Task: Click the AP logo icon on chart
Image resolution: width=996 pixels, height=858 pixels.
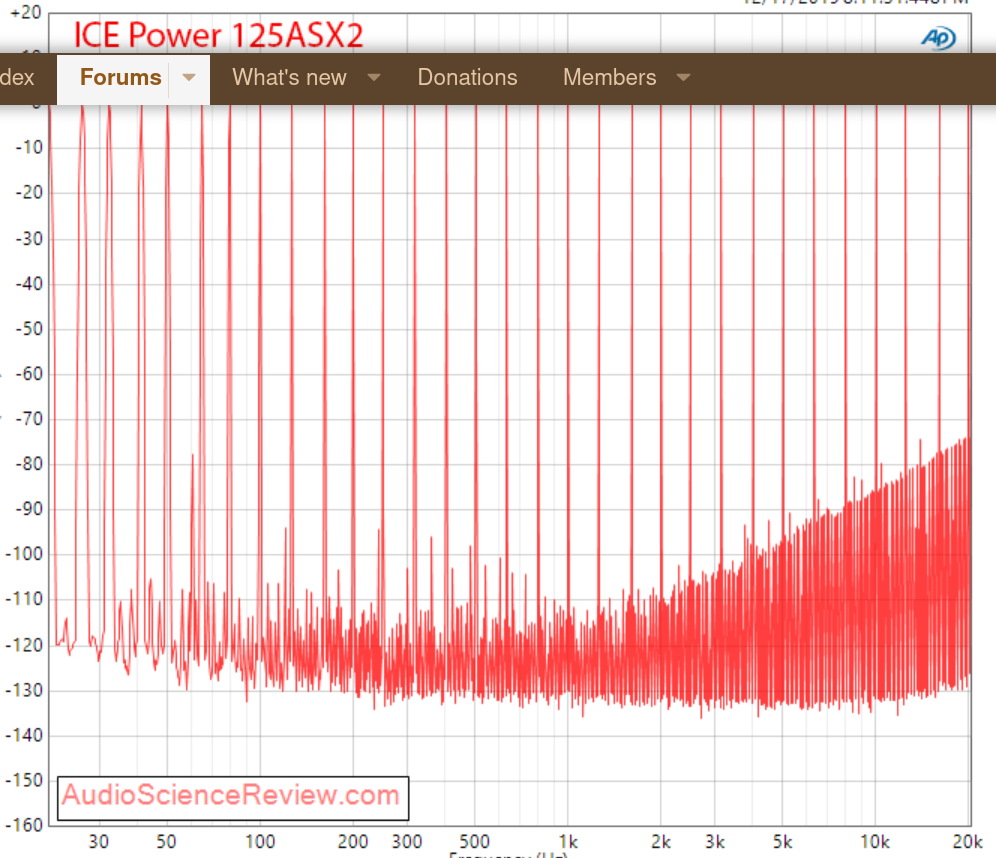Action: pyautogui.click(x=939, y=38)
